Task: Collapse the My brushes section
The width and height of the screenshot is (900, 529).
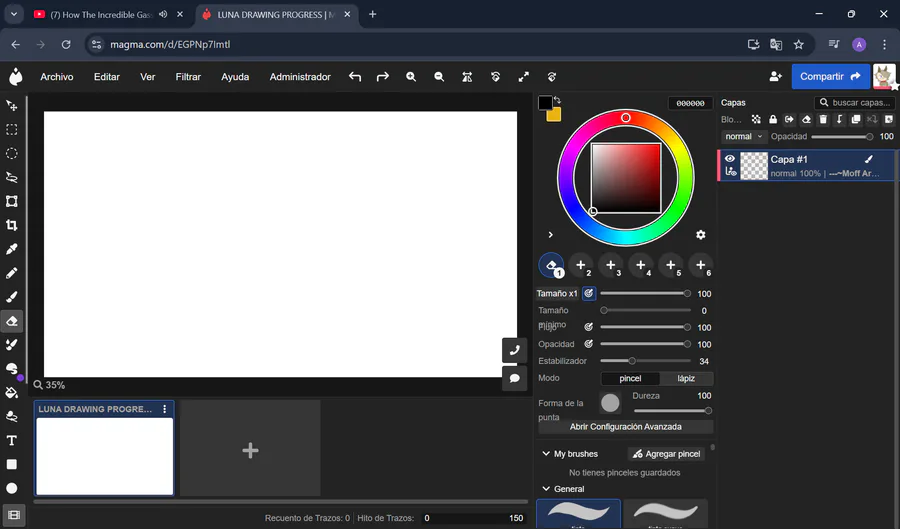Action: [546, 453]
